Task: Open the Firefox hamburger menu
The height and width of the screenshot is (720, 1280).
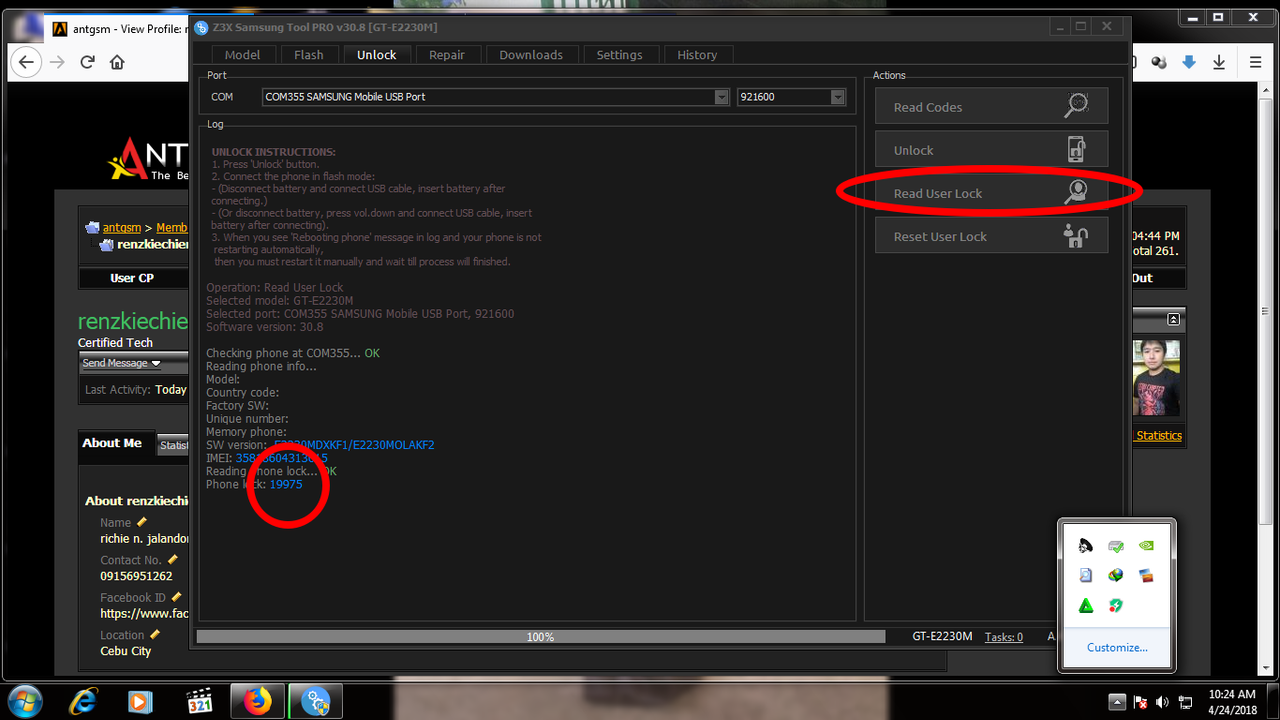Action: [1255, 62]
